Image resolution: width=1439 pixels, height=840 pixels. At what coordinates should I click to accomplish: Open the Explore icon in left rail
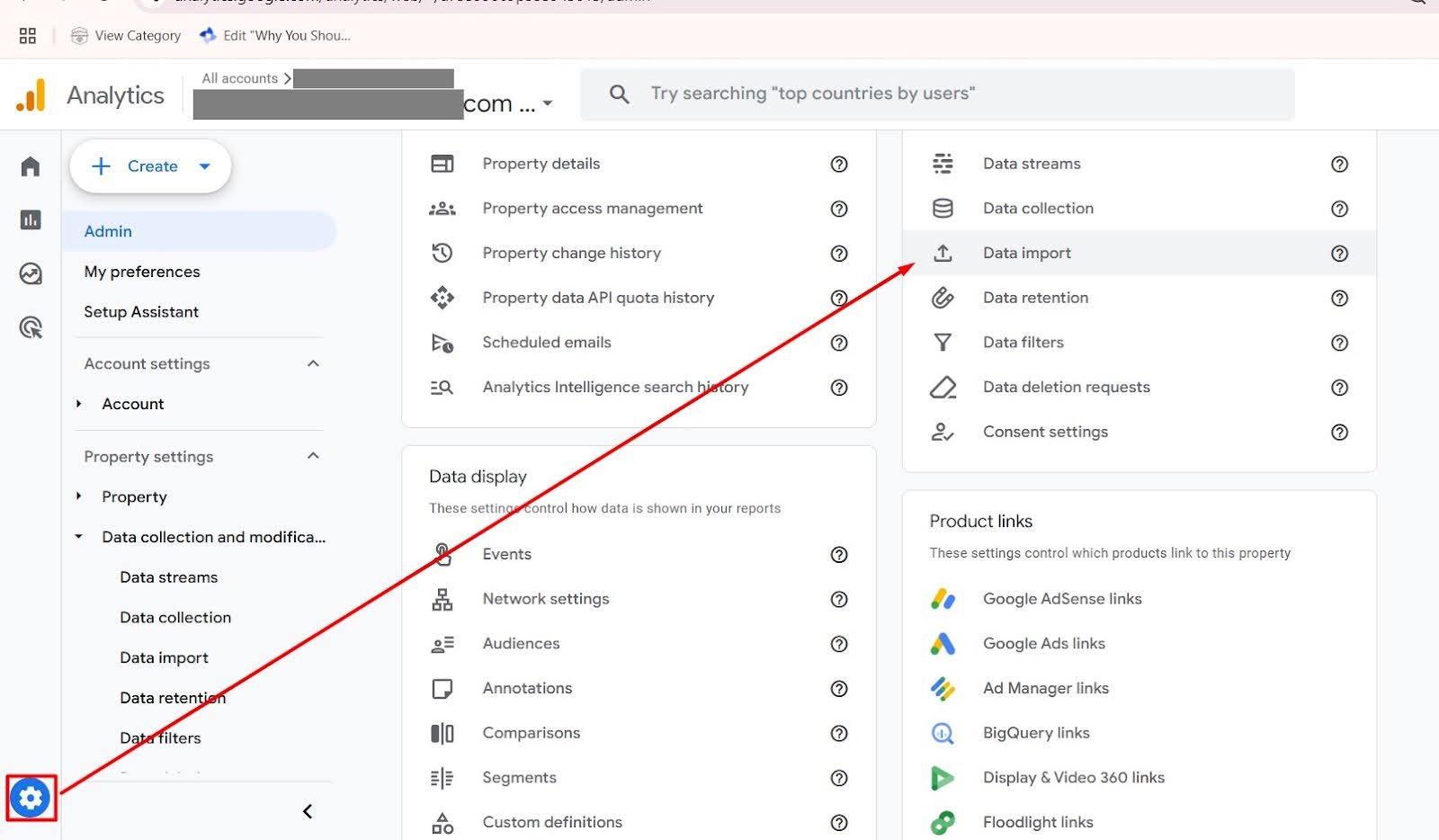click(x=31, y=273)
